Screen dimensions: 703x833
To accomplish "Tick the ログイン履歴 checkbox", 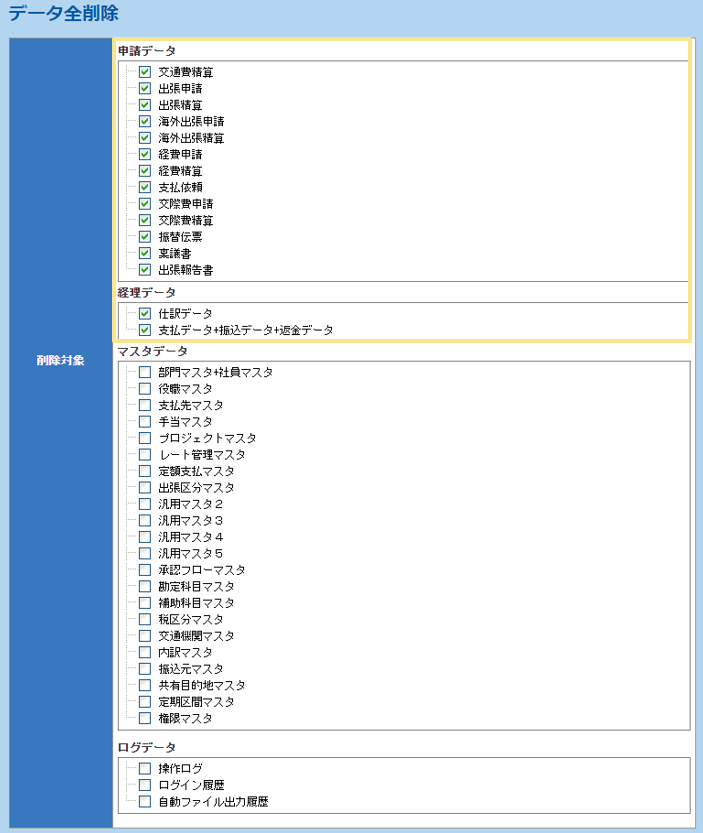I will 145,785.
